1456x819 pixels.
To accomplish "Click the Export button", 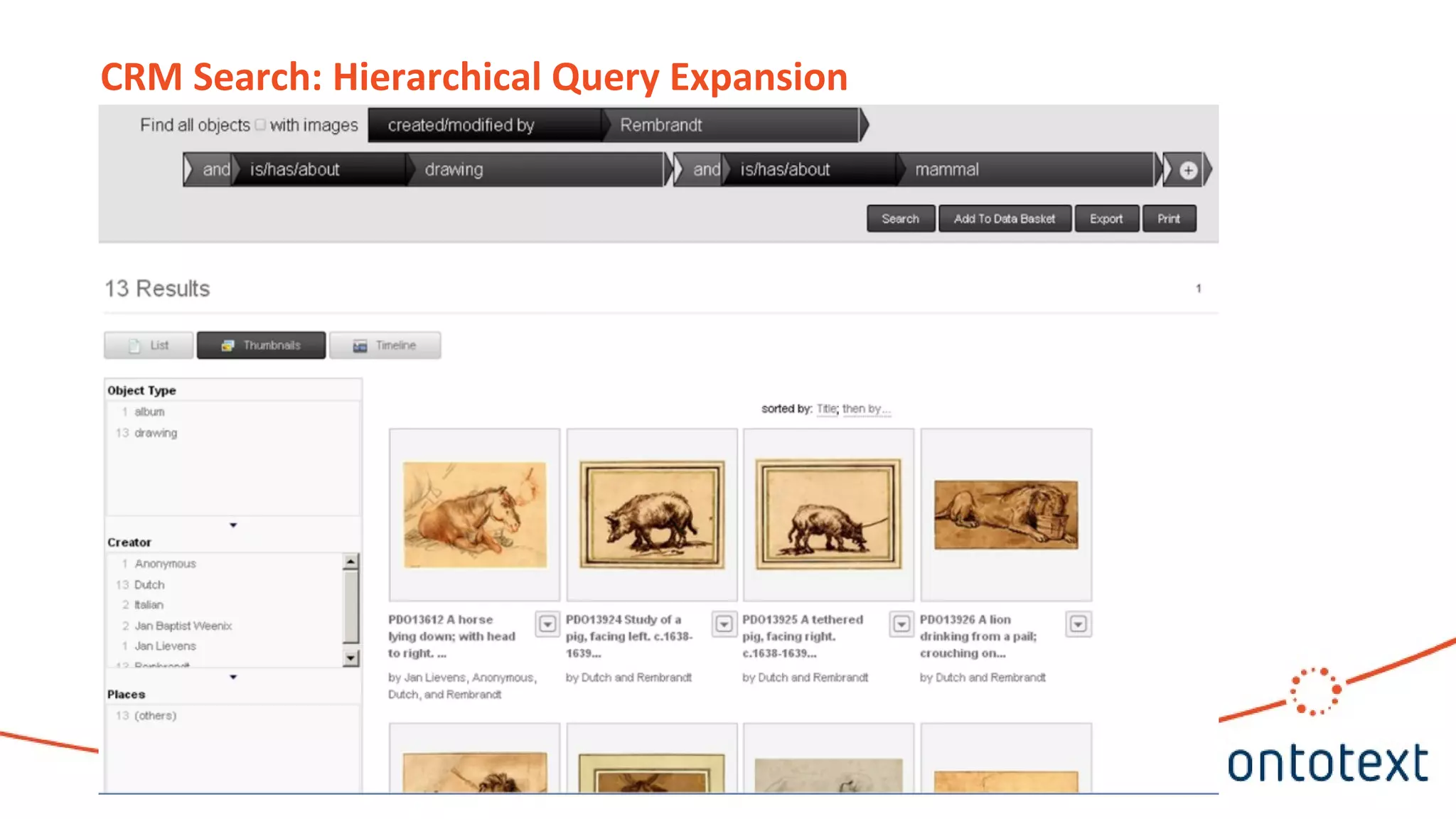I will [x=1106, y=219].
